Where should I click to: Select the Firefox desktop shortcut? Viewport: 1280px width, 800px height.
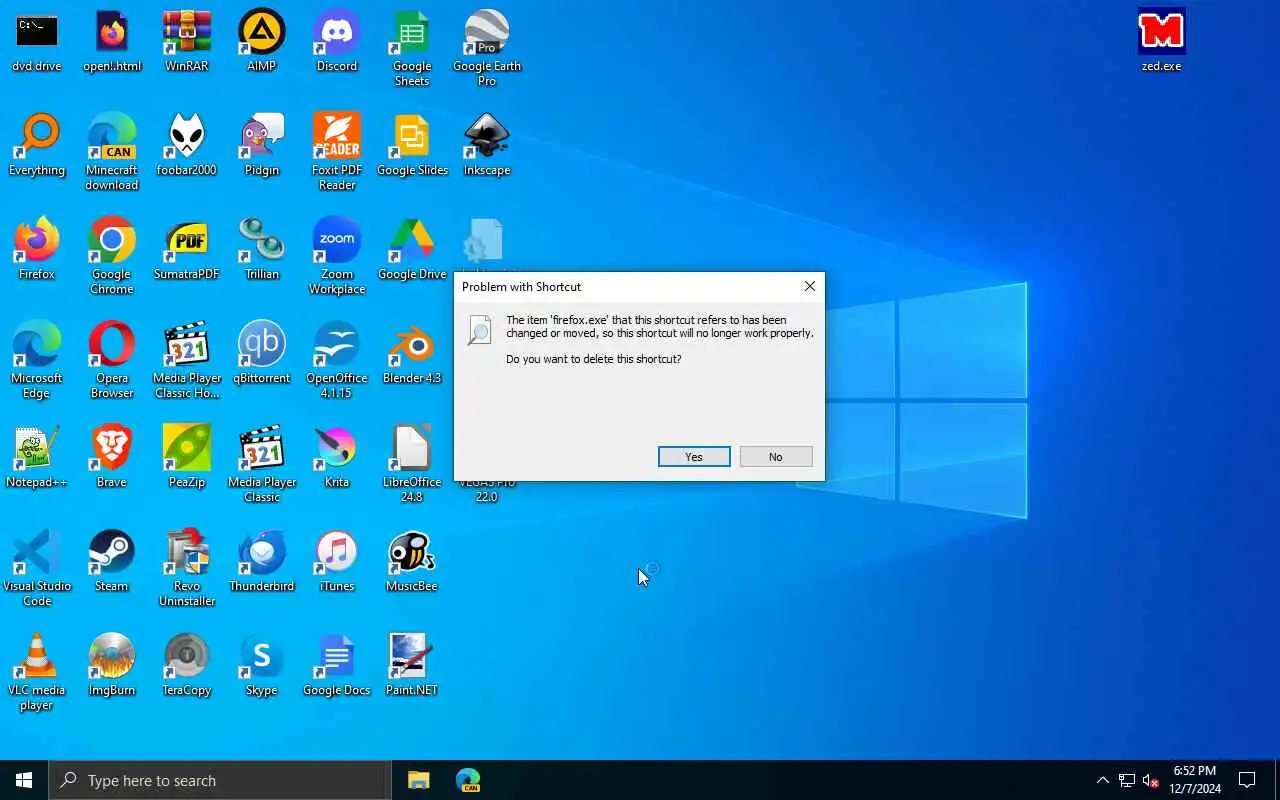[x=37, y=250]
